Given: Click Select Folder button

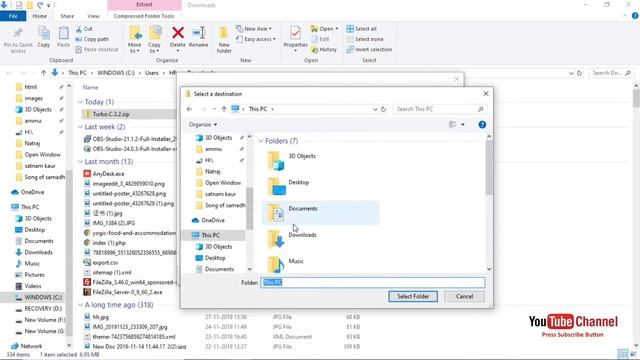Looking at the screenshot, I should 413,296.
